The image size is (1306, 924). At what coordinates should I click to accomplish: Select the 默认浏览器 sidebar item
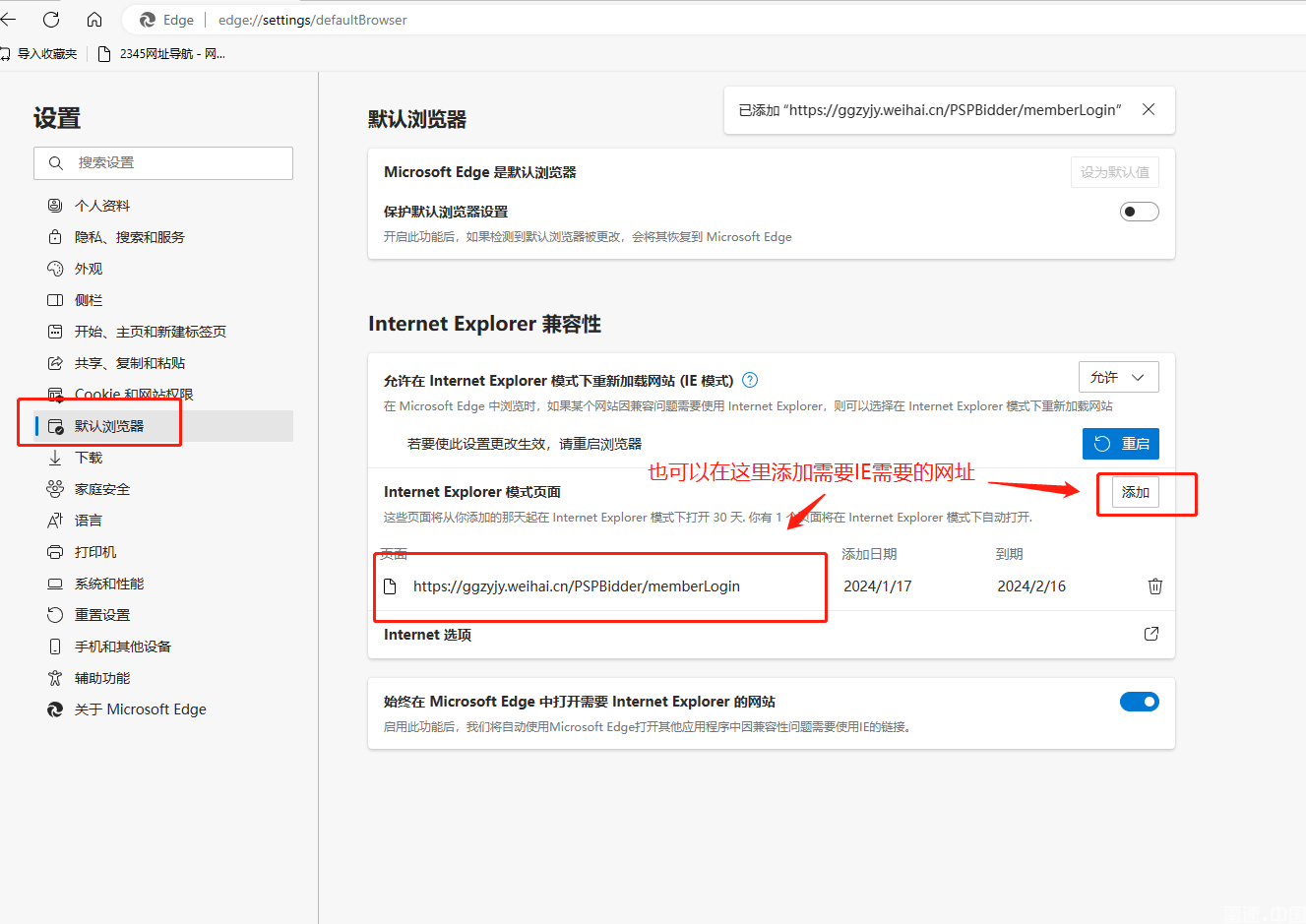pos(163,426)
